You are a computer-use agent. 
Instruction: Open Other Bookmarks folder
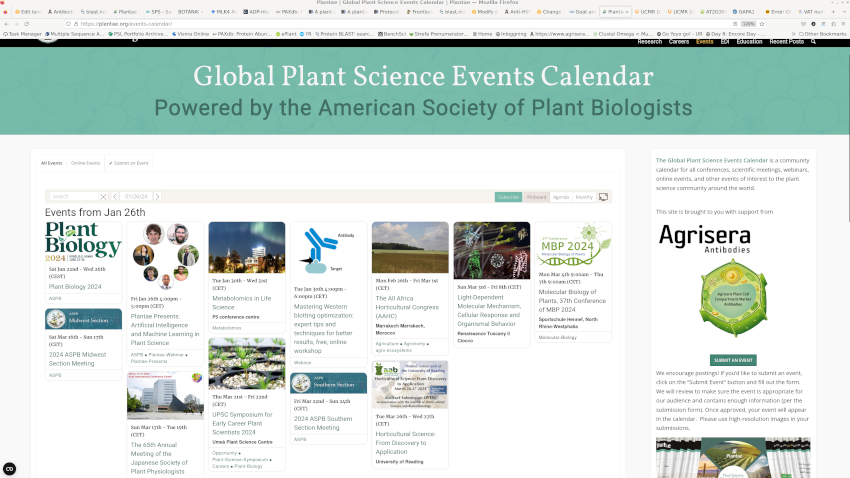coord(822,34)
